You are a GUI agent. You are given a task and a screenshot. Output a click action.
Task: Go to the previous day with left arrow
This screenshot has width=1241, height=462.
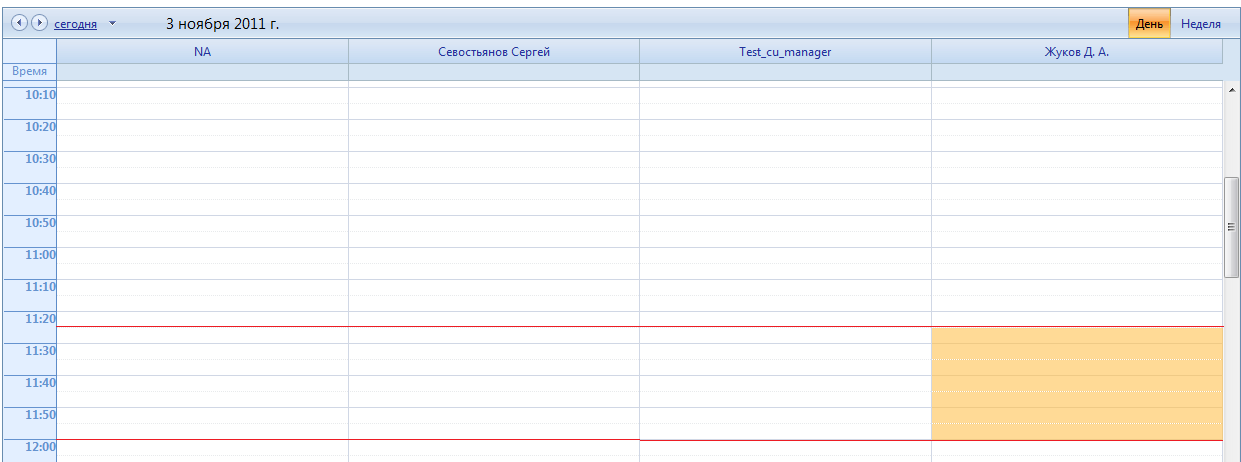tap(19, 23)
